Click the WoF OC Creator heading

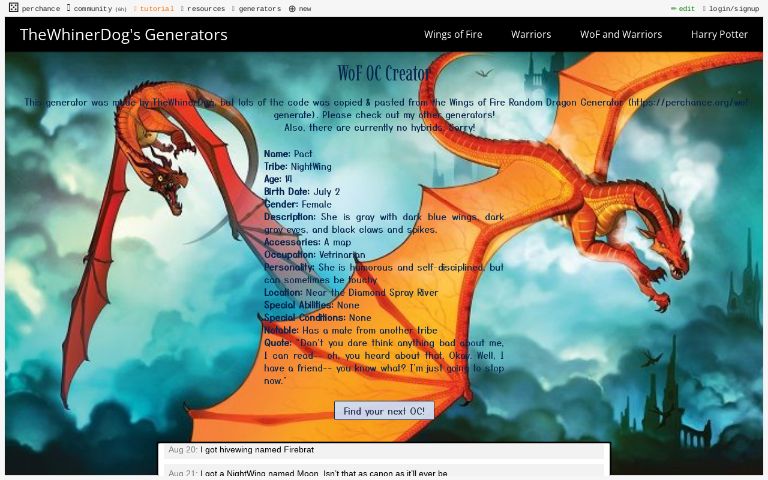[384, 73]
